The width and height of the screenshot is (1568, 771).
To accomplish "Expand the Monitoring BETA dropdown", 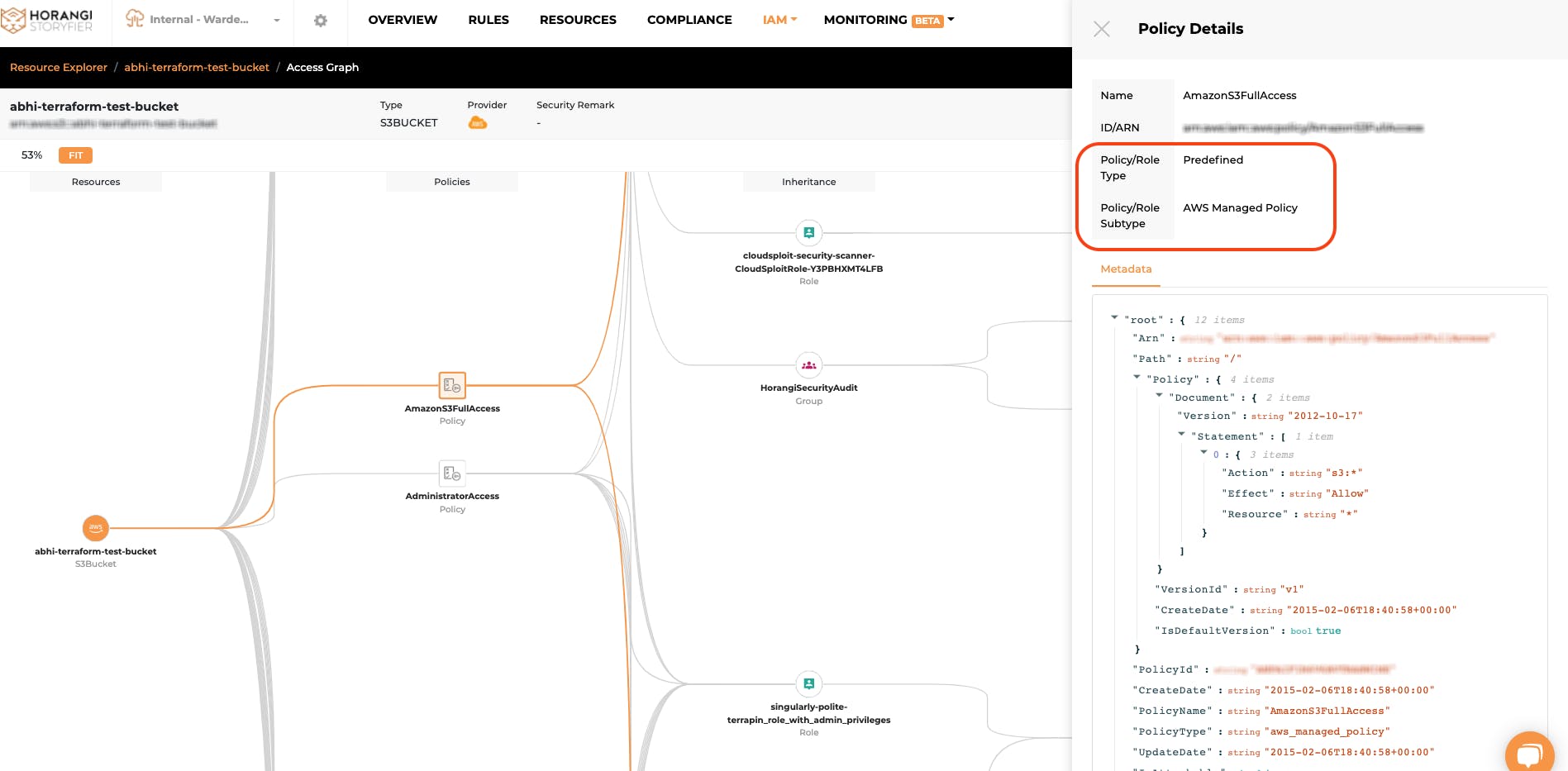I will click(x=889, y=20).
